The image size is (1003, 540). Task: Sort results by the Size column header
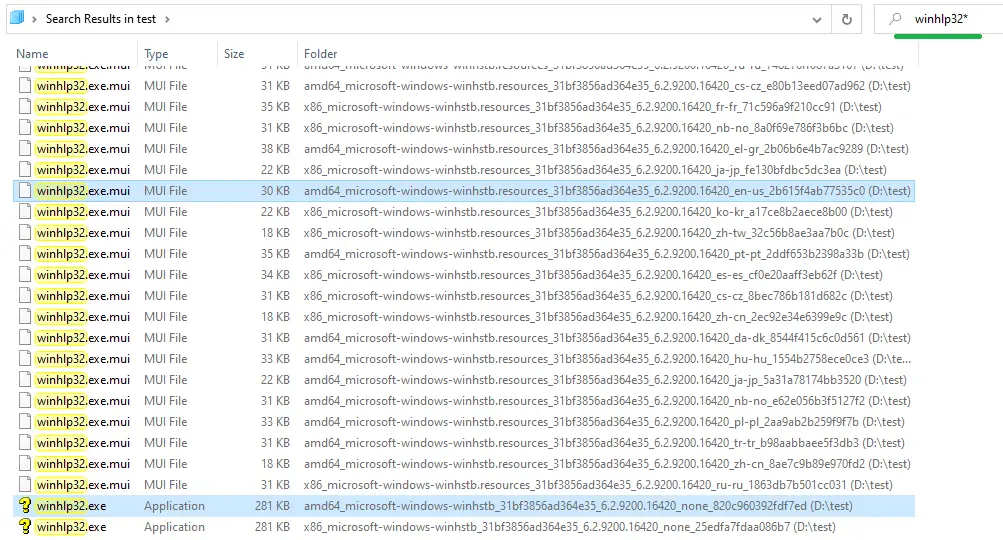click(234, 54)
